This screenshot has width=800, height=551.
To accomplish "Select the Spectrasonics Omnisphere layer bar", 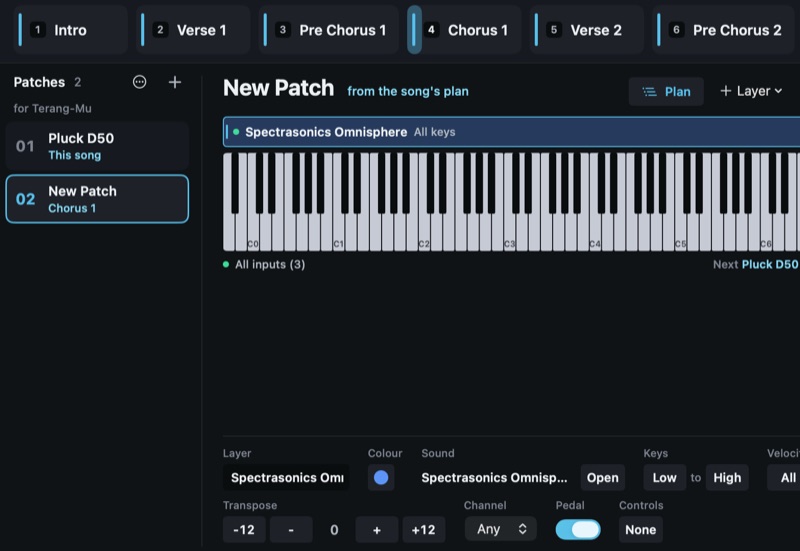I will point(511,132).
